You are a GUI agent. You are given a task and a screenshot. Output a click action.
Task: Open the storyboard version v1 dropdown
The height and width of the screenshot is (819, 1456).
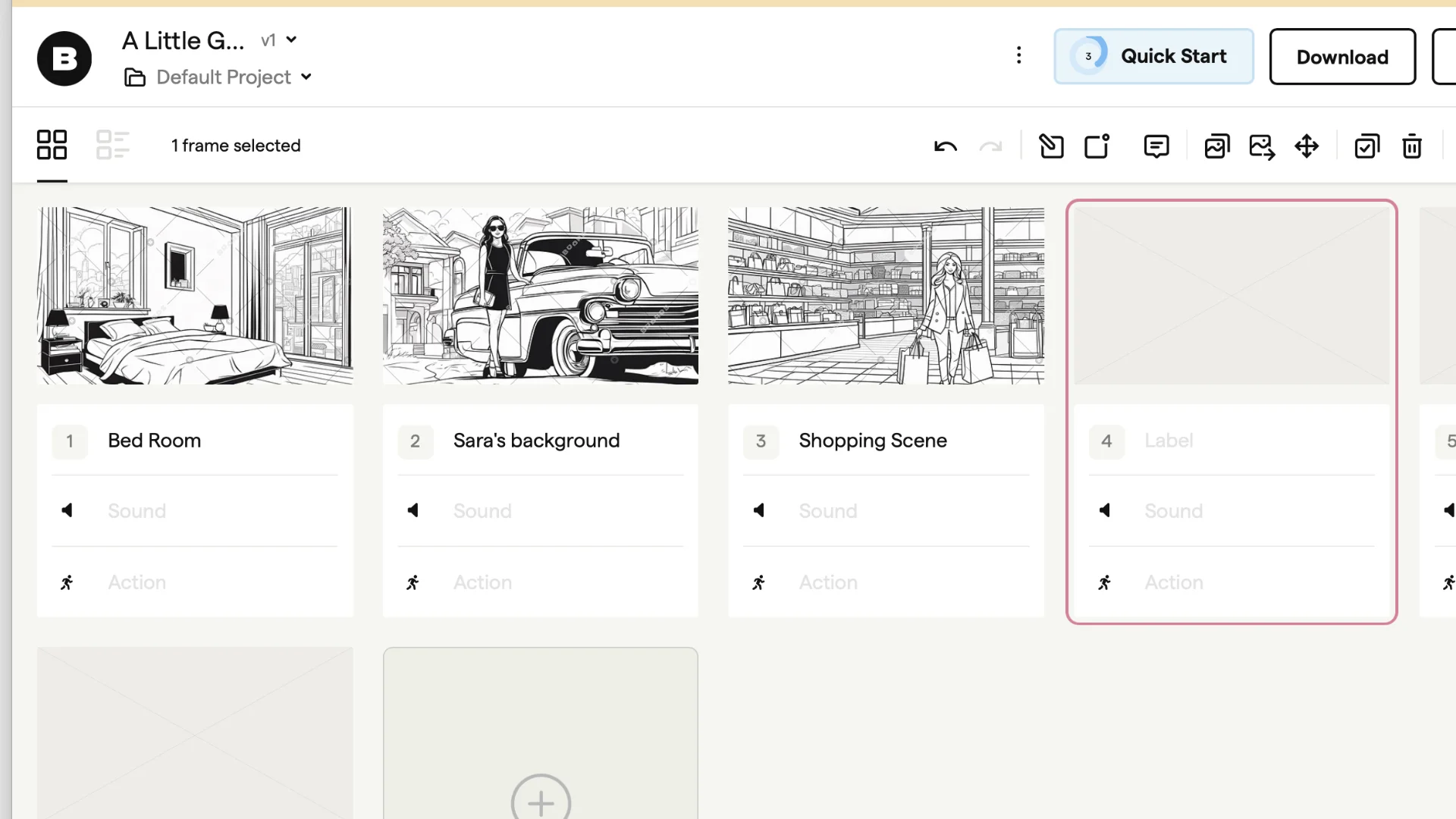pyautogui.click(x=279, y=40)
